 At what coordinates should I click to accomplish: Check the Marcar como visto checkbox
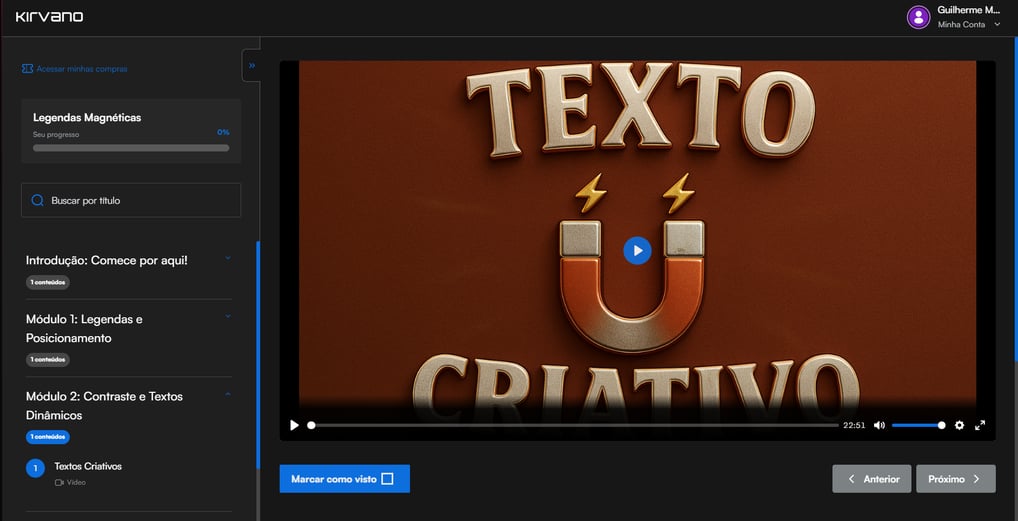coord(387,479)
